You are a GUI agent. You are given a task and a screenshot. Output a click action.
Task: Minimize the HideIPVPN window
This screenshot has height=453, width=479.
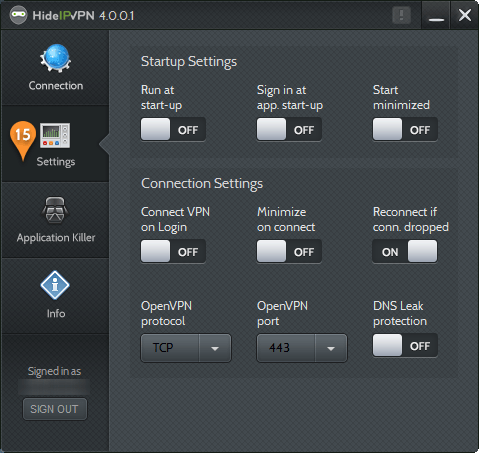click(436, 15)
